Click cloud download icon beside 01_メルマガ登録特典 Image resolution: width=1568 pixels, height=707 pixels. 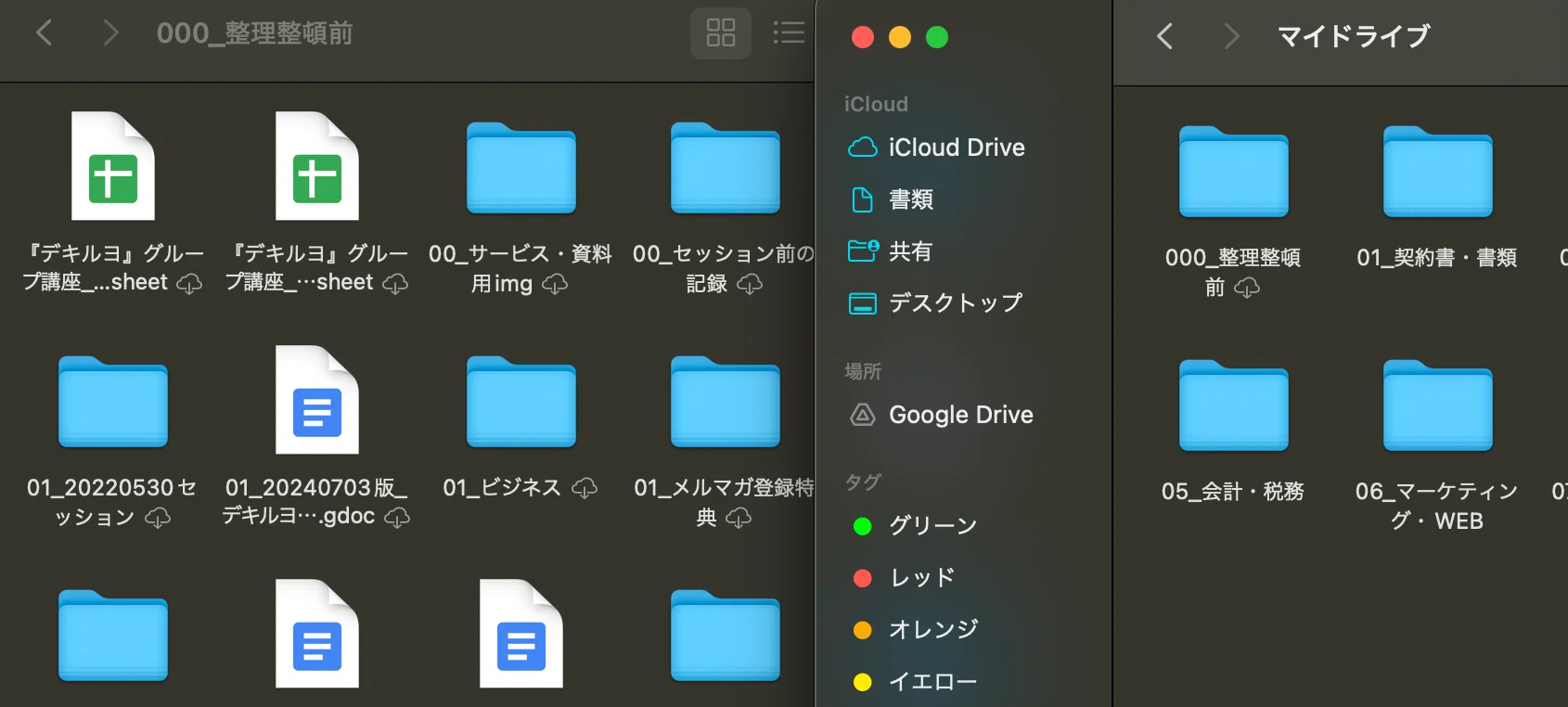(739, 518)
